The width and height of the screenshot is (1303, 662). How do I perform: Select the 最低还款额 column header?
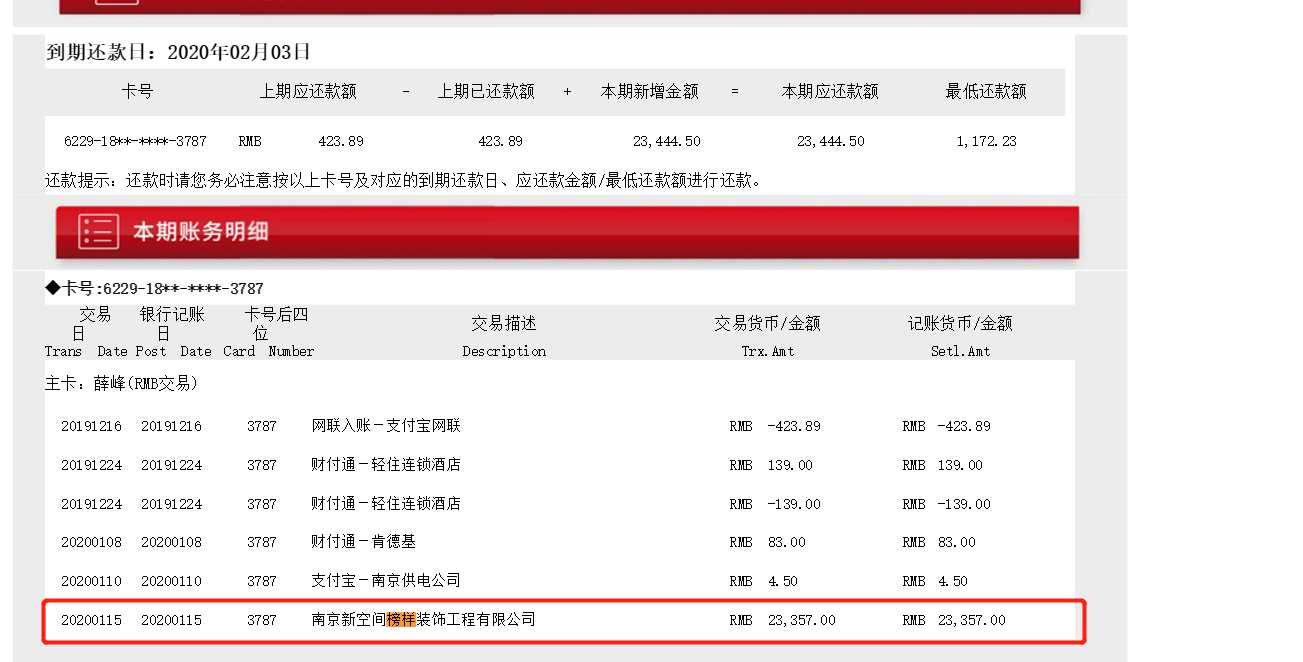(x=986, y=91)
